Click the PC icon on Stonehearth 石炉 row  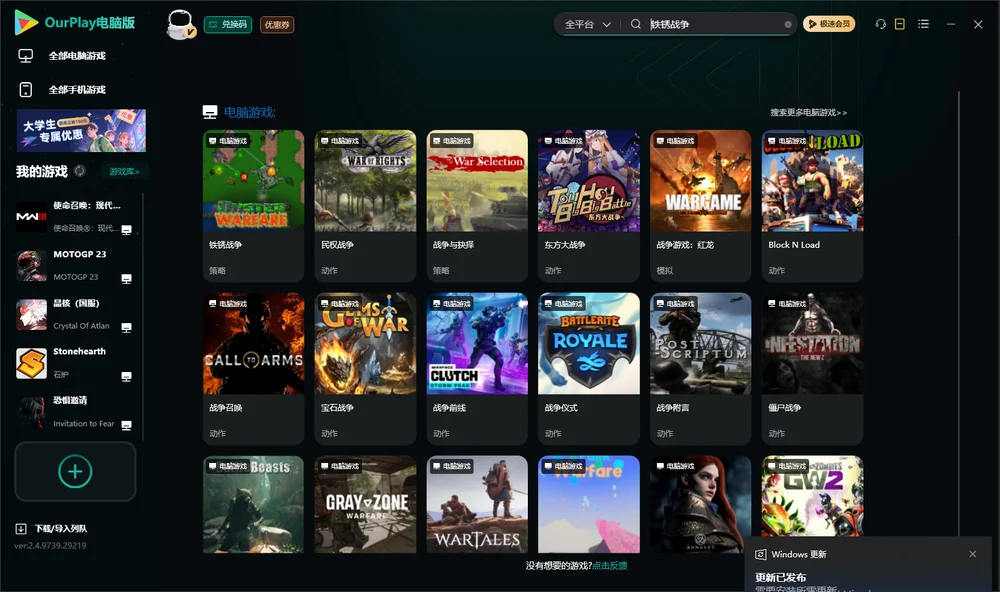tap(126, 376)
